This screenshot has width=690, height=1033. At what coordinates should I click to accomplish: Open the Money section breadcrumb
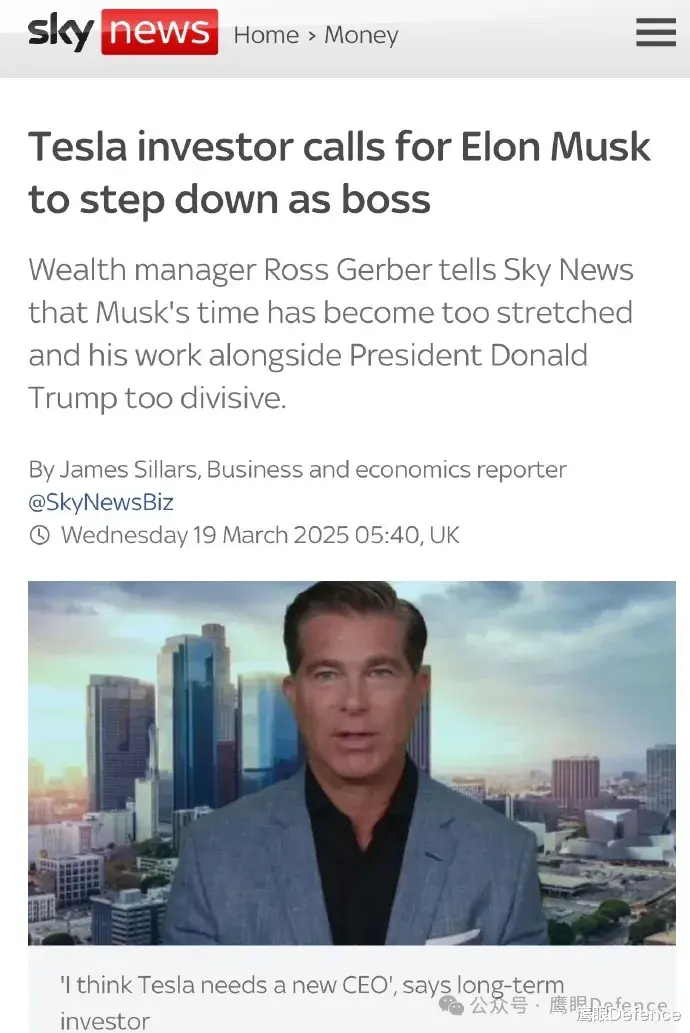click(361, 35)
